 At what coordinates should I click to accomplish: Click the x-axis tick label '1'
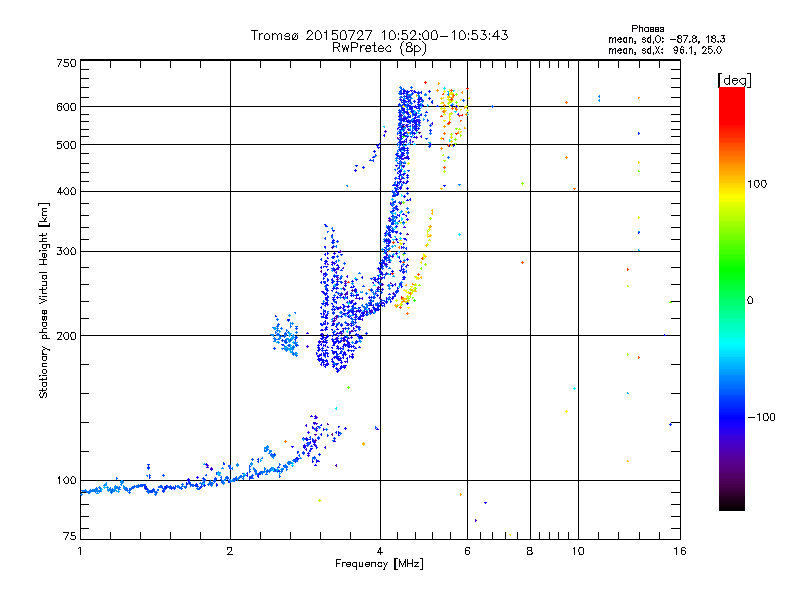(80, 551)
